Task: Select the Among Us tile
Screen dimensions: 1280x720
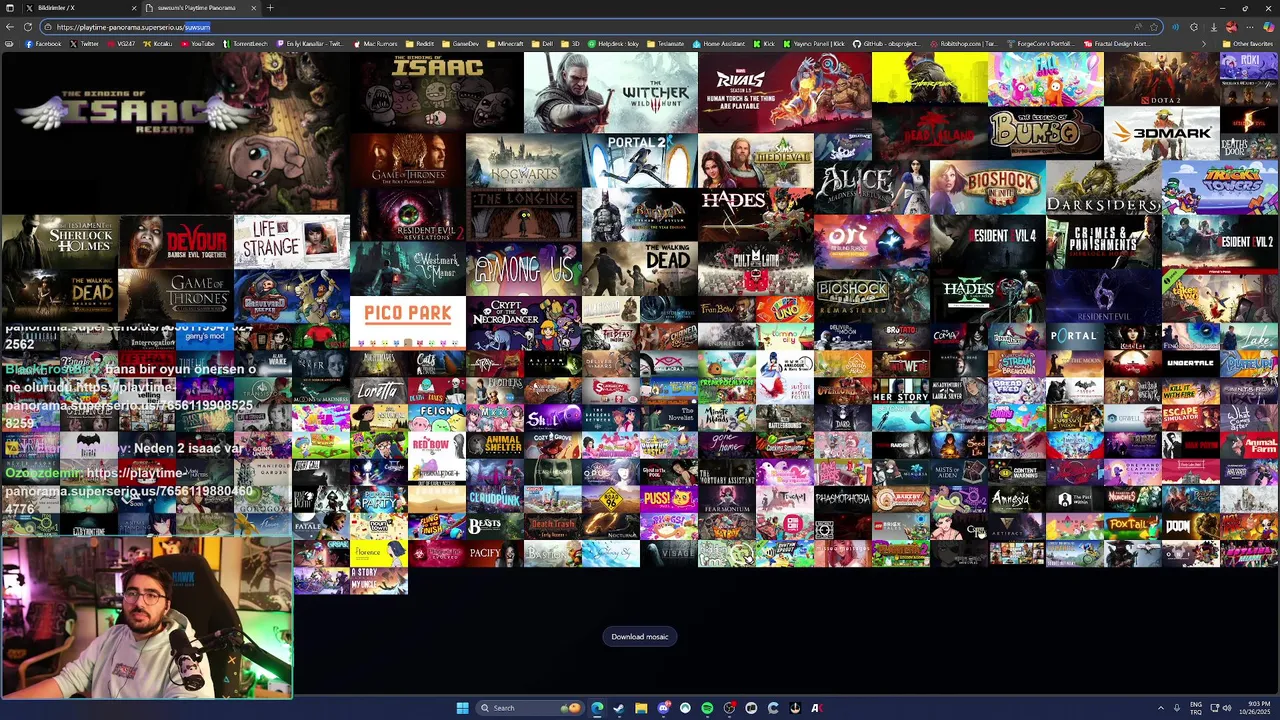Action: tap(524, 268)
